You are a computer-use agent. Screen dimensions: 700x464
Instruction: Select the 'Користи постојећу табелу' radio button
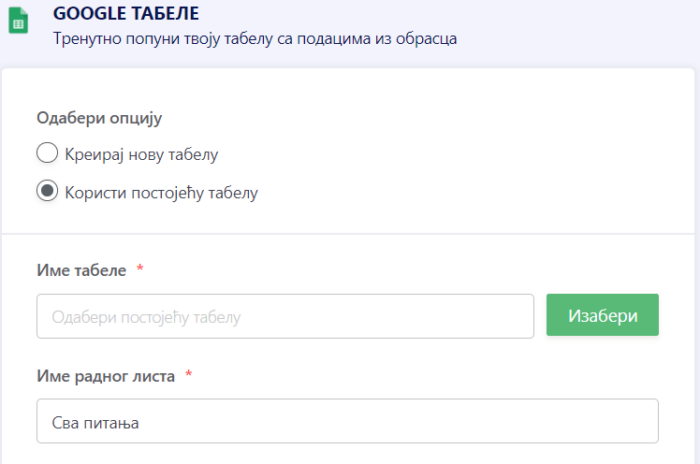pos(46,191)
